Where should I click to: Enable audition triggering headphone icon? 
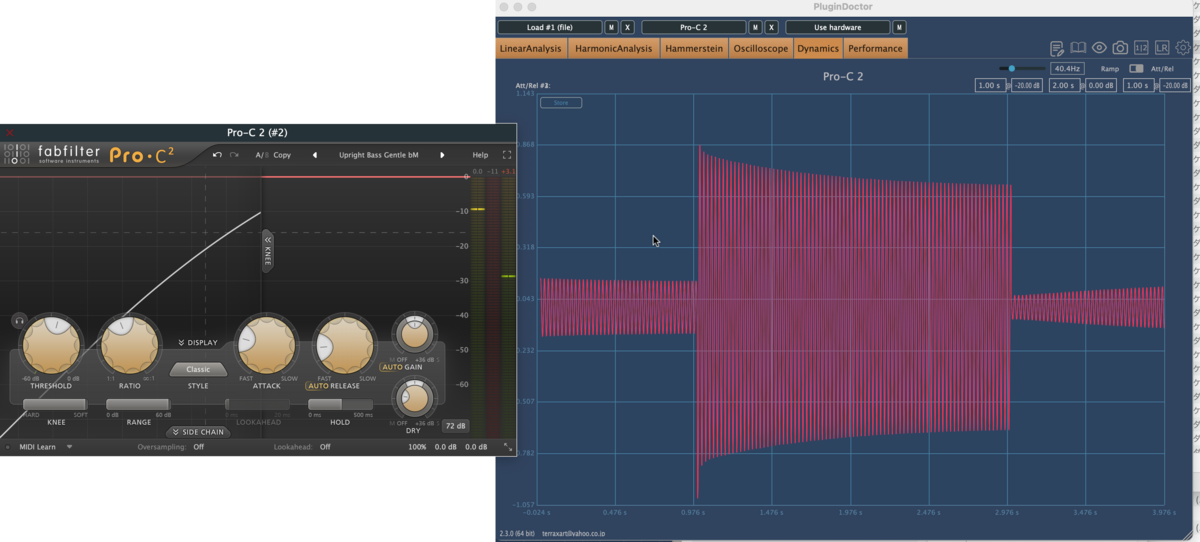[18, 320]
